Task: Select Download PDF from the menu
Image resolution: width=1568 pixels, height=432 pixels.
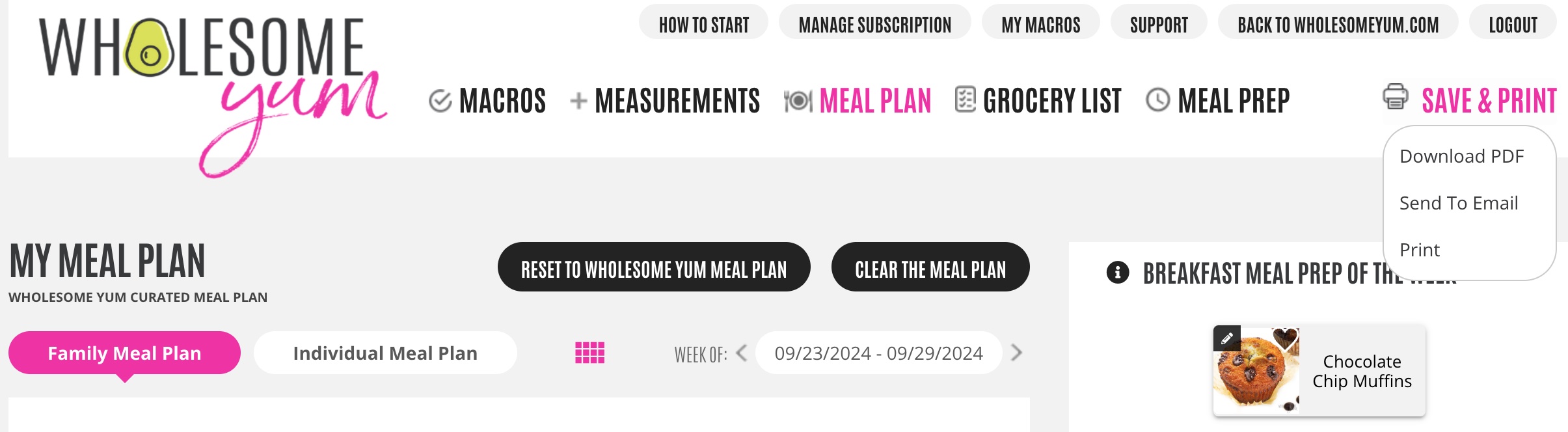Action: point(1462,156)
